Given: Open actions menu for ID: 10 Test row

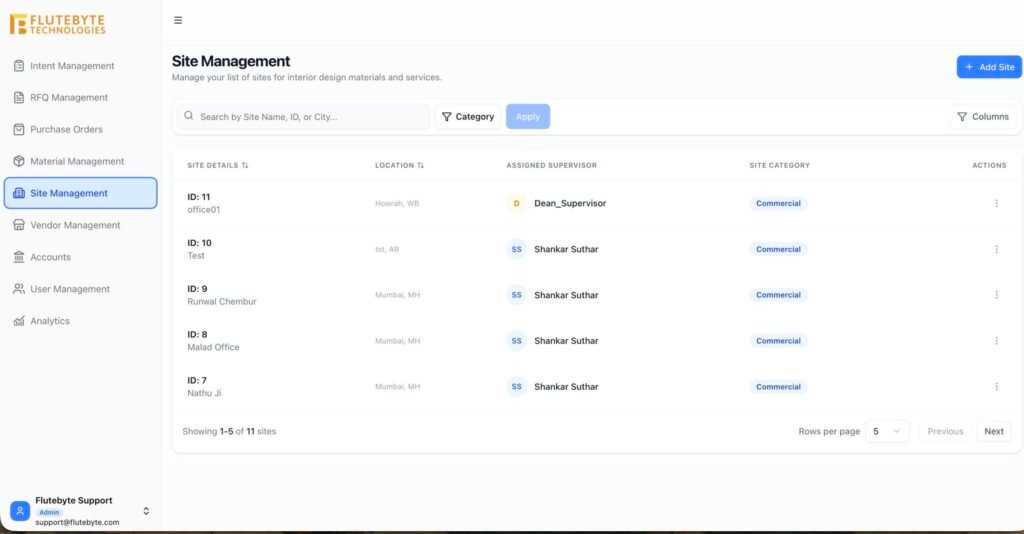Looking at the screenshot, I should coord(997,249).
